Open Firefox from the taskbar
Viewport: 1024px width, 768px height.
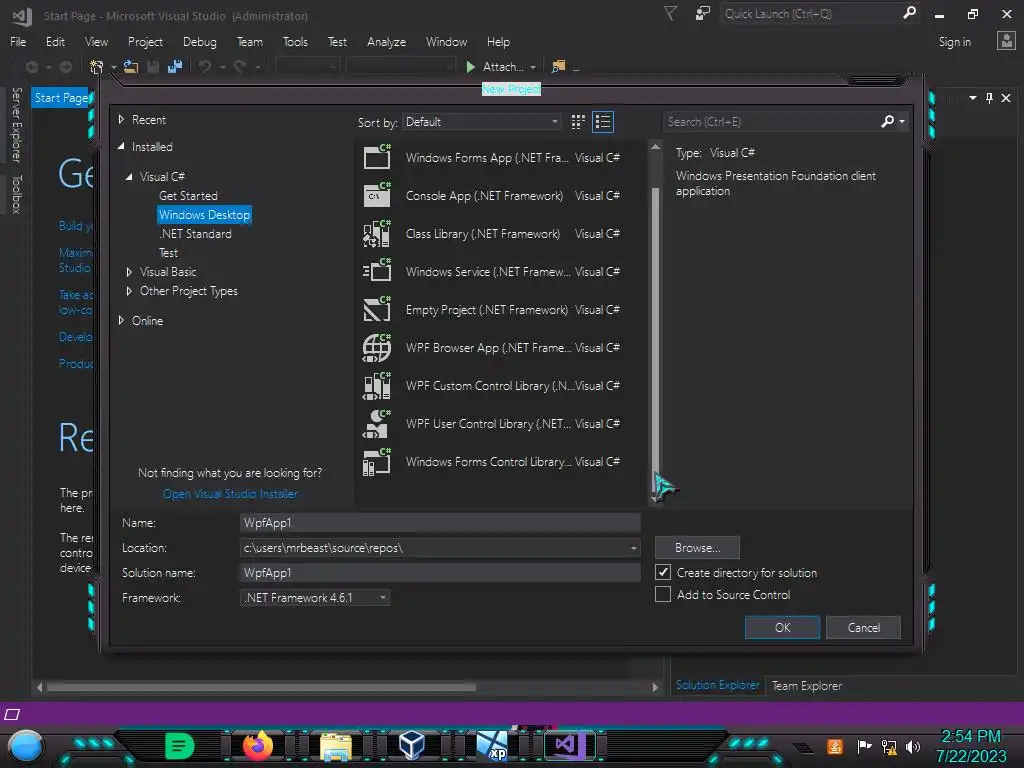(257, 744)
